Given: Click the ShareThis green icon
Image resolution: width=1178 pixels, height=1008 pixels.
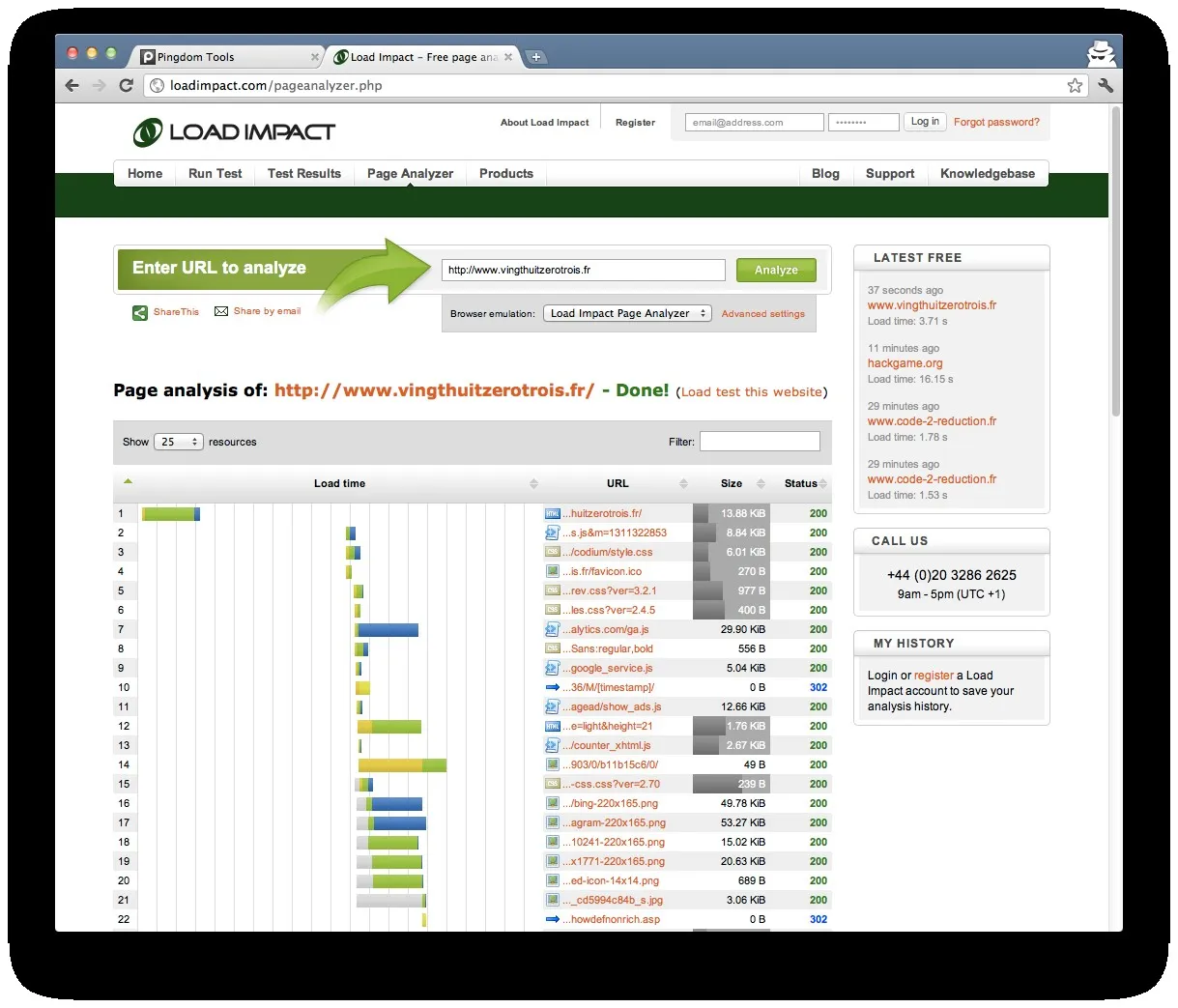Looking at the screenshot, I should [x=140, y=312].
